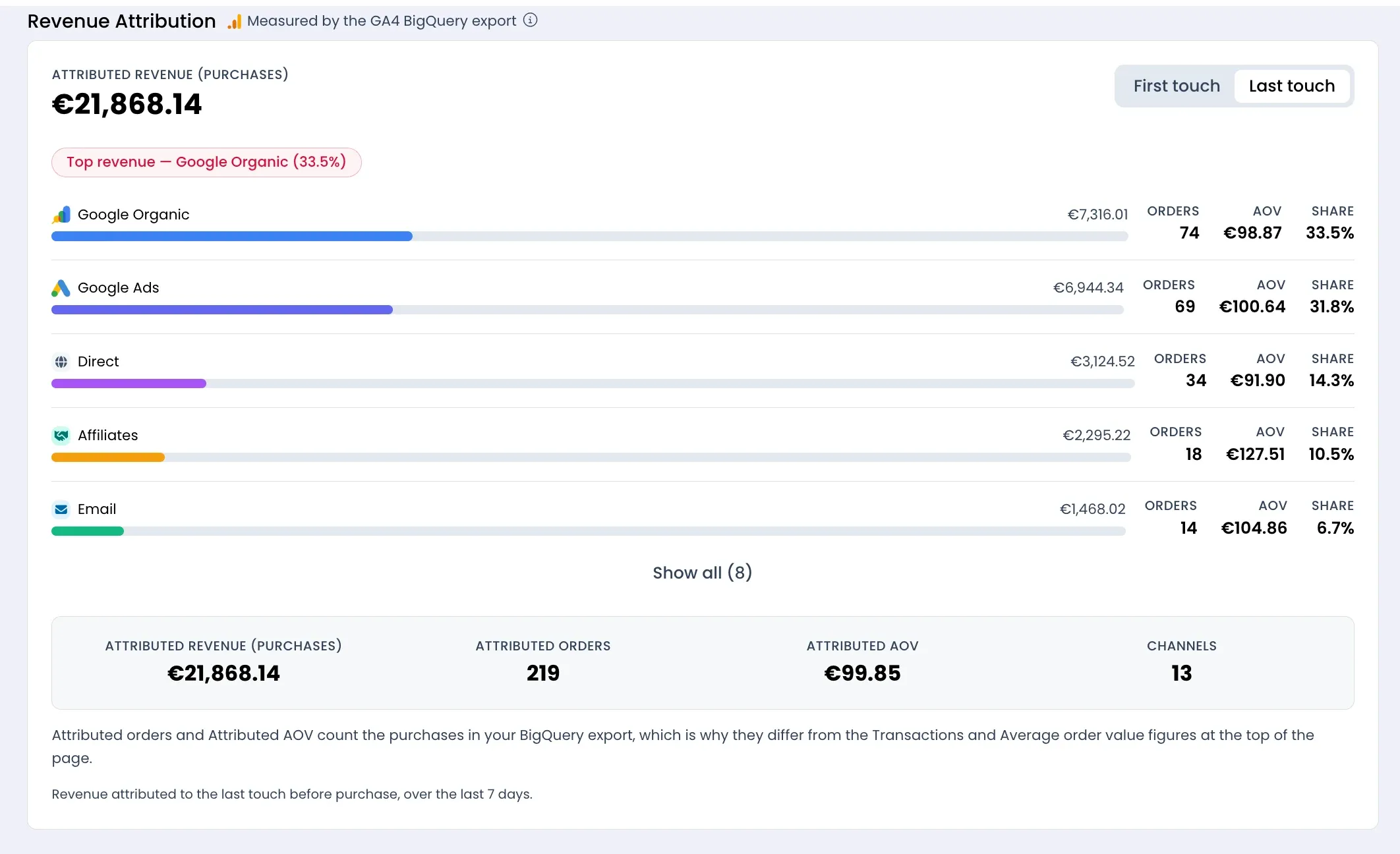
Task: Click the Google Ads logo icon
Action: 61,288
